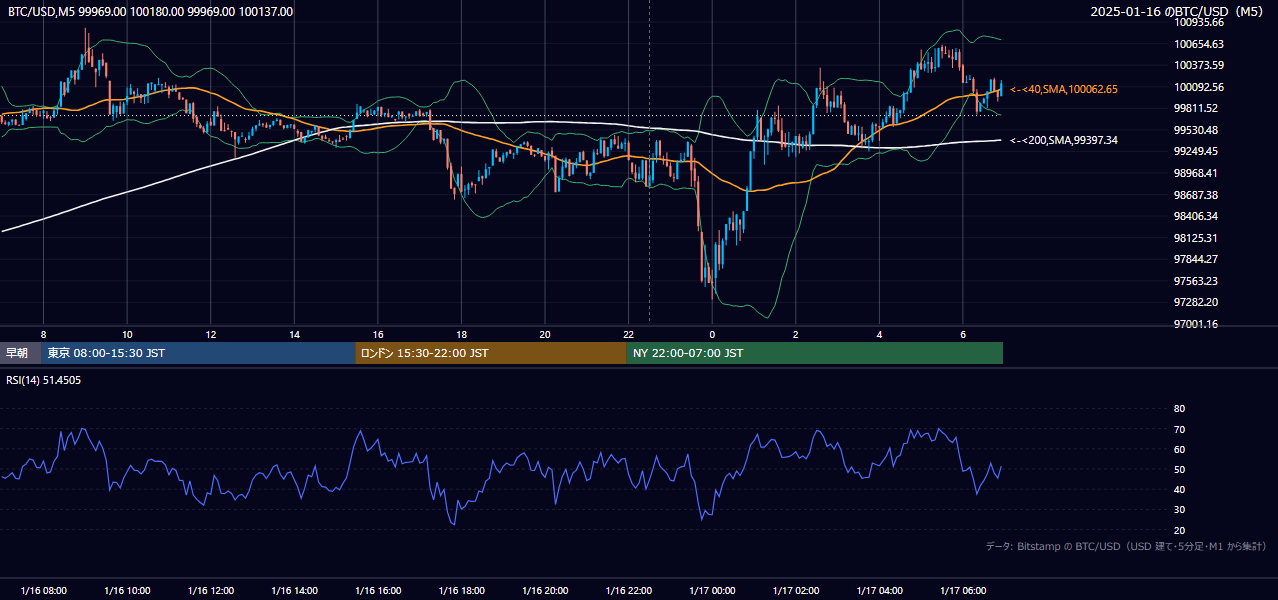The width and height of the screenshot is (1278, 600).
Task: Click hour tick 0 under price chart
Action: tap(712, 334)
